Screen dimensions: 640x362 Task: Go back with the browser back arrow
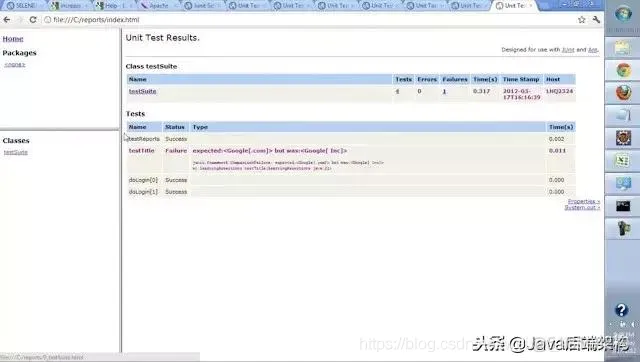(x=7, y=20)
